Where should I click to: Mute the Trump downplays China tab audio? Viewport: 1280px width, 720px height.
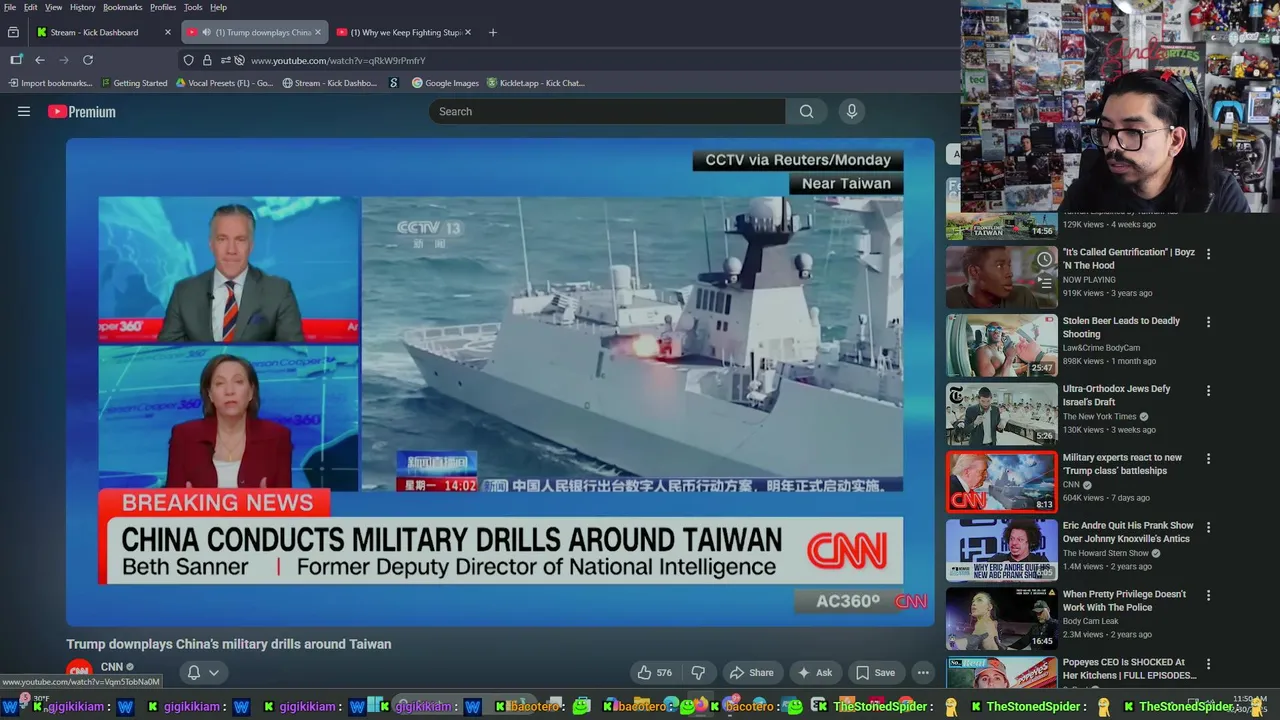click(206, 32)
